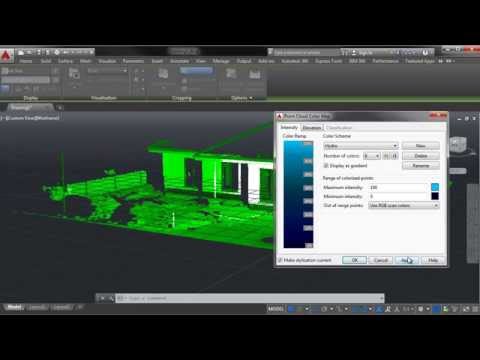Open the Insert ribbon tab
480x360 pixels.
157,61
